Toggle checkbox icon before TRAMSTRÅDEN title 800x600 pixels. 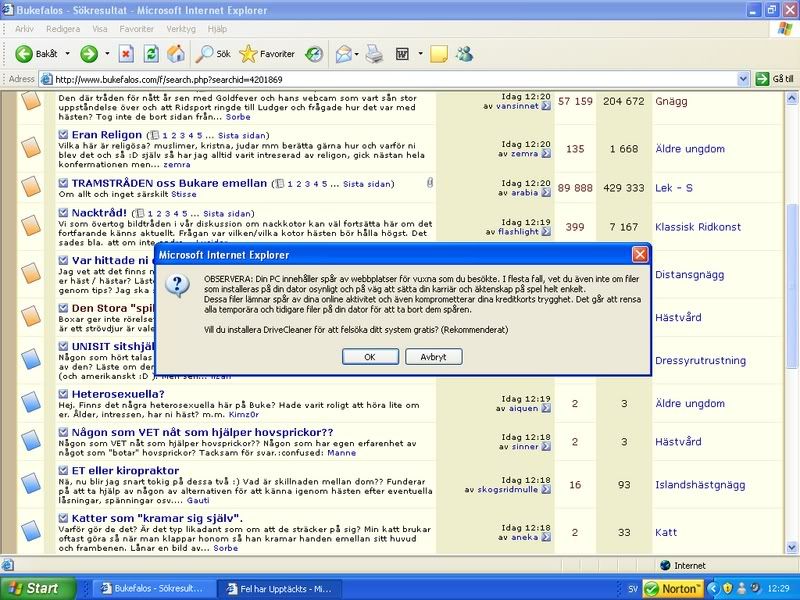63,183
